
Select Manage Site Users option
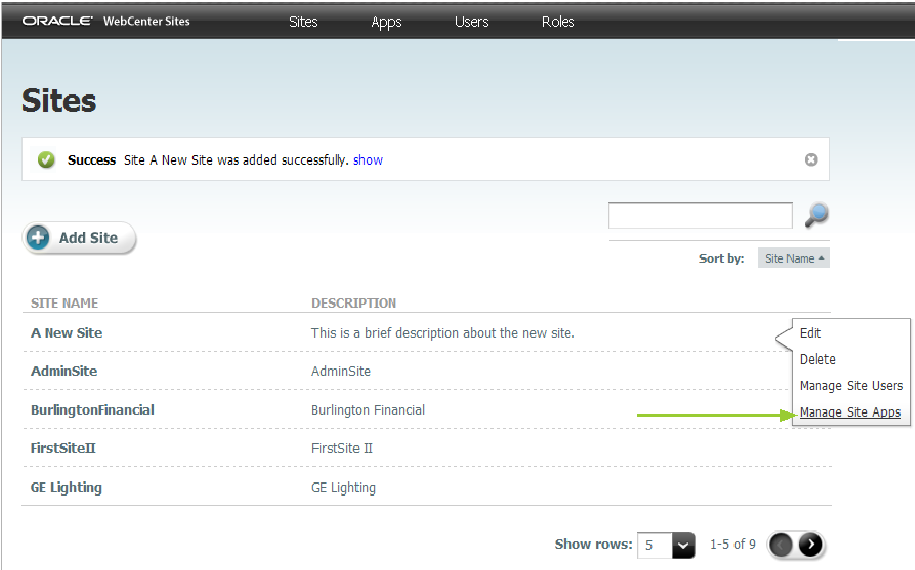point(851,386)
